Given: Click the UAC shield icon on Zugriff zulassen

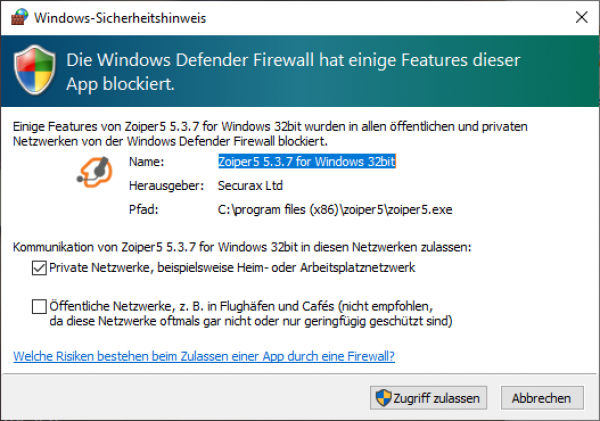Looking at the screenshot, I should 383,398.
